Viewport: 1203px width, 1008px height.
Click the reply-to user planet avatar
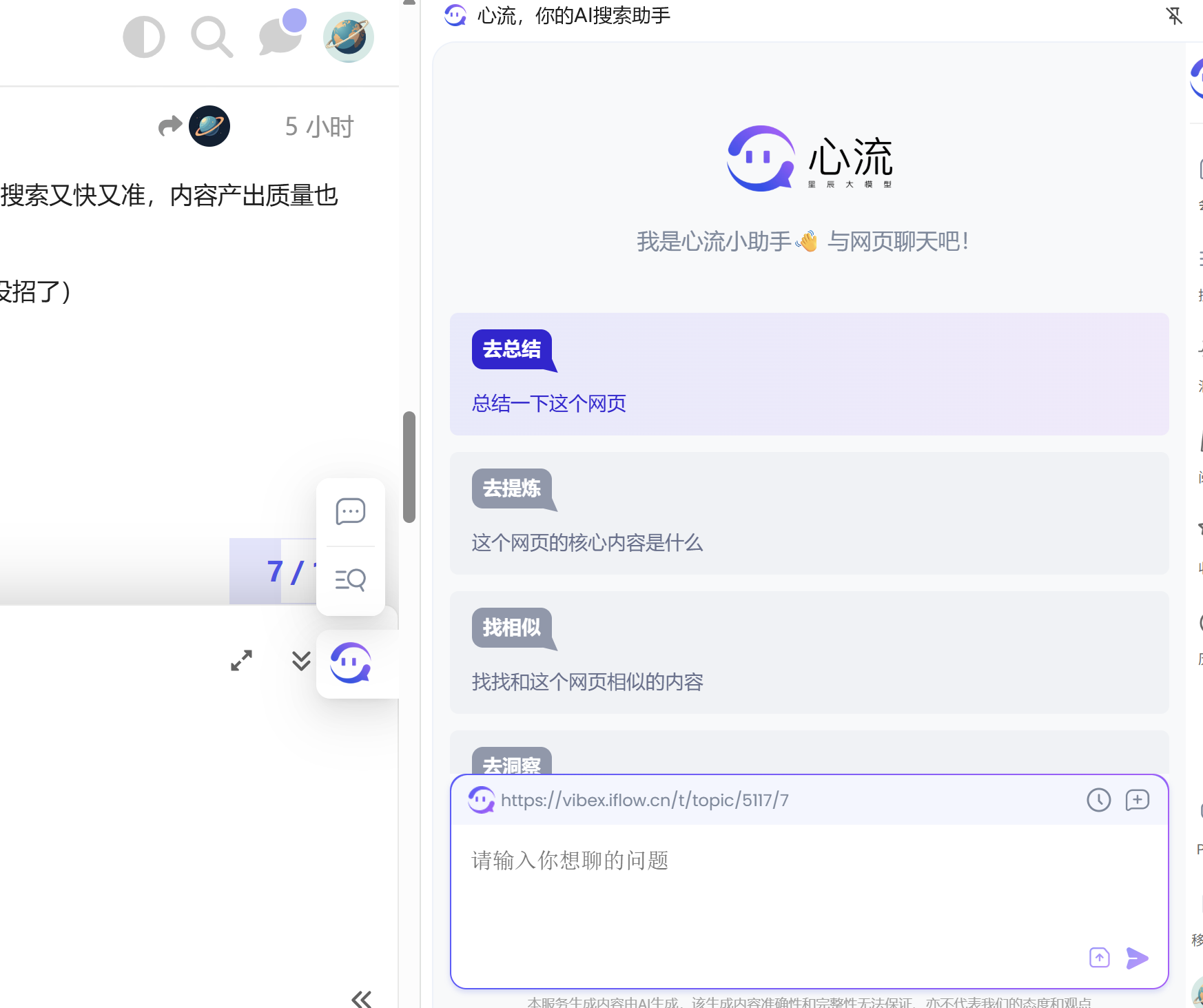click(x=209, y=126)
